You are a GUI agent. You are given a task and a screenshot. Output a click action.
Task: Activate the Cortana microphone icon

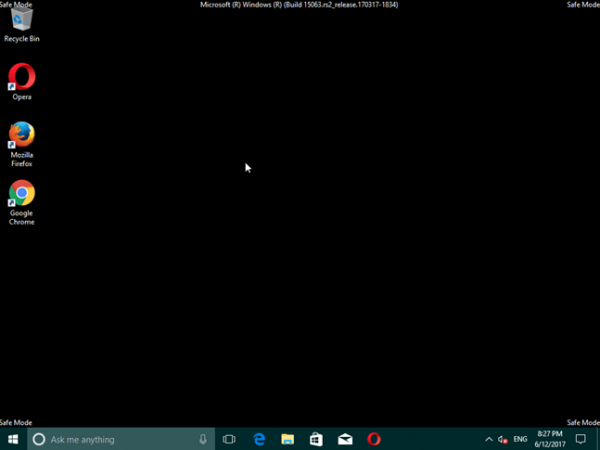203,439
